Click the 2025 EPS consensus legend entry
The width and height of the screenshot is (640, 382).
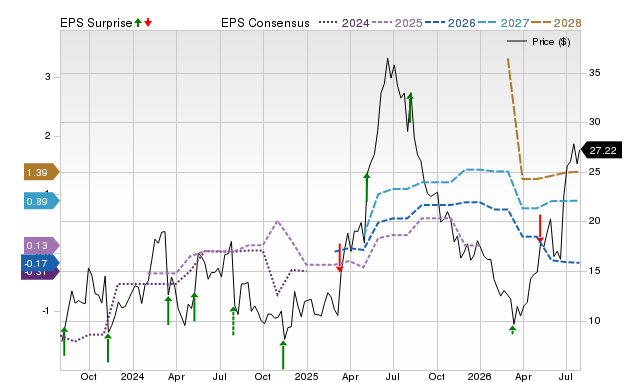pyautogui.click(x=397, y=23)
